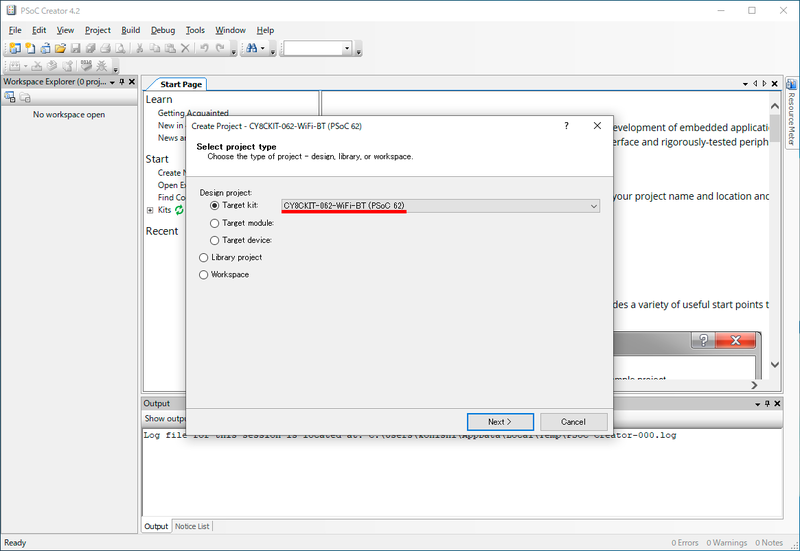Viewport: 800px width, 551px height.
Task: Click the Copy toolbar icon
Action: click(x=155, y=48)
